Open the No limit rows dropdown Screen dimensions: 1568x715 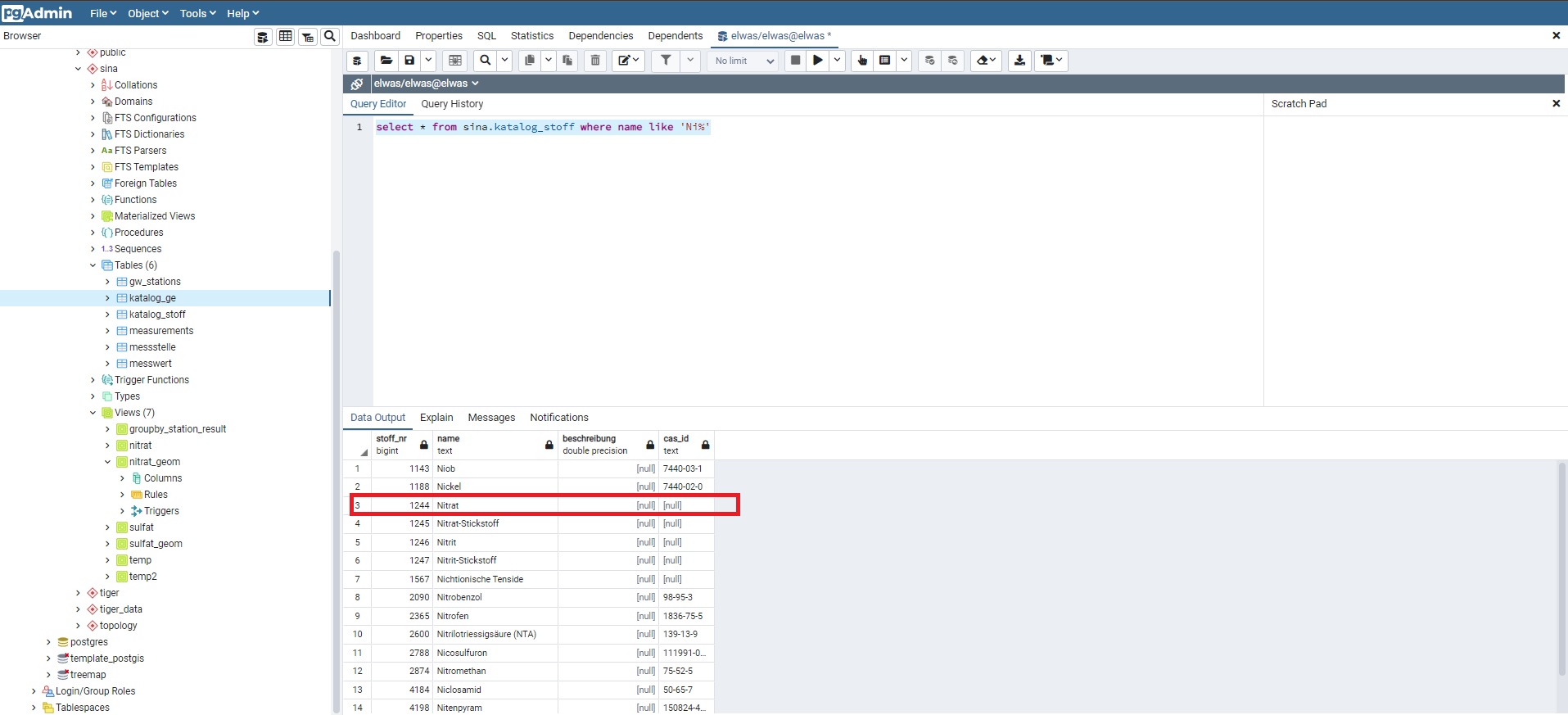point(743,61)
